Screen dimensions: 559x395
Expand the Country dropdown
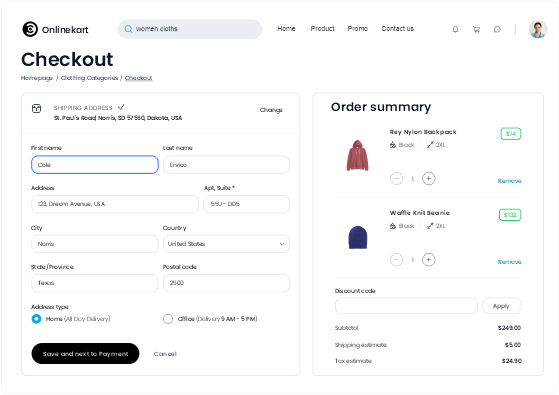226,244
